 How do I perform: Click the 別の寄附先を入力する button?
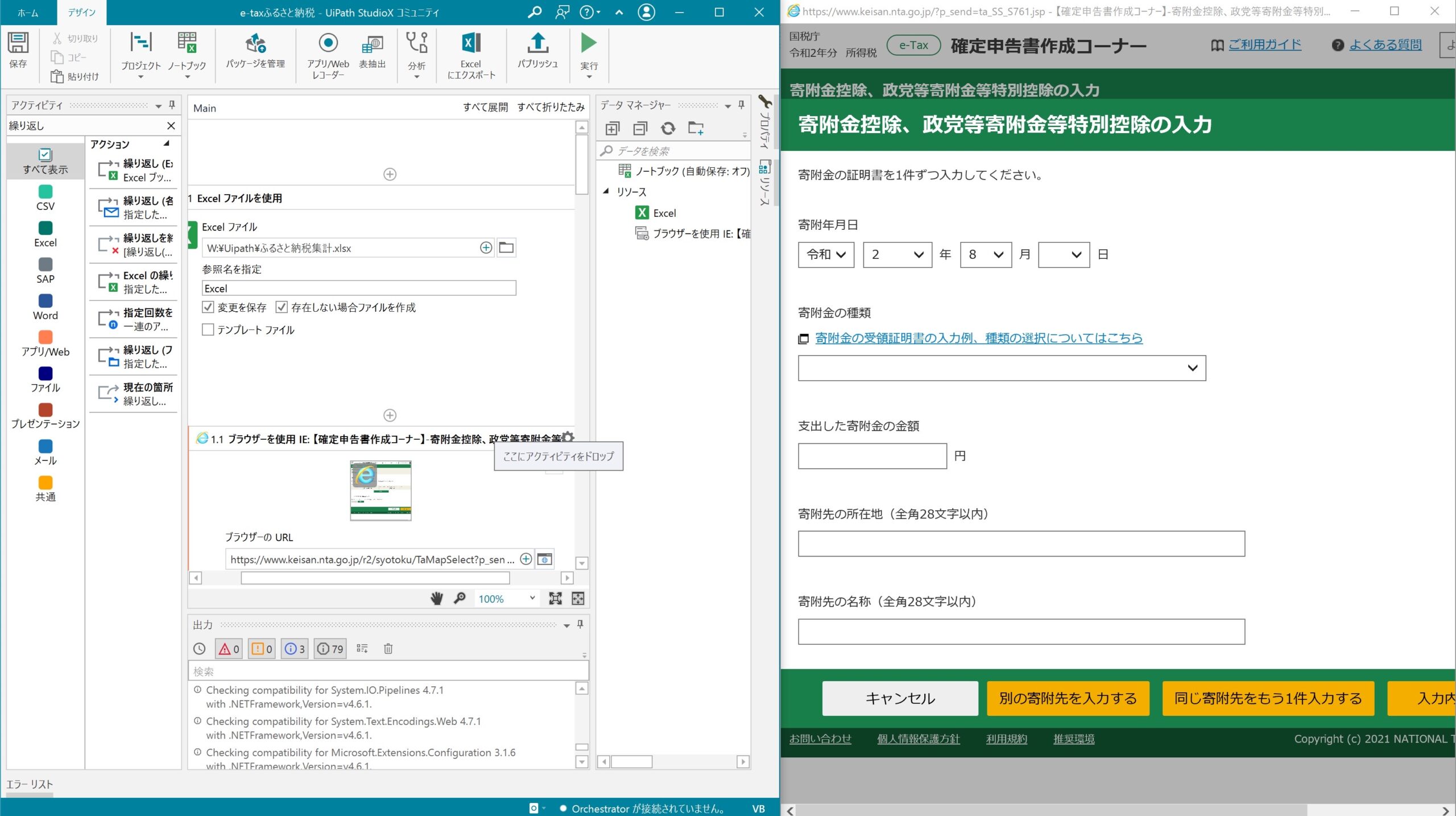point(1068,698)
